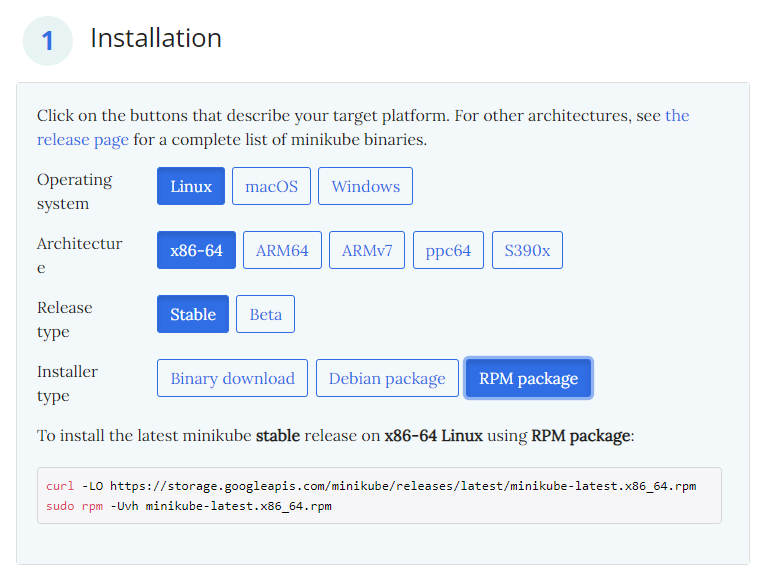This screenshot has width=762, height=574.
Task: Select the Linux operating system button
Action: 190,186
